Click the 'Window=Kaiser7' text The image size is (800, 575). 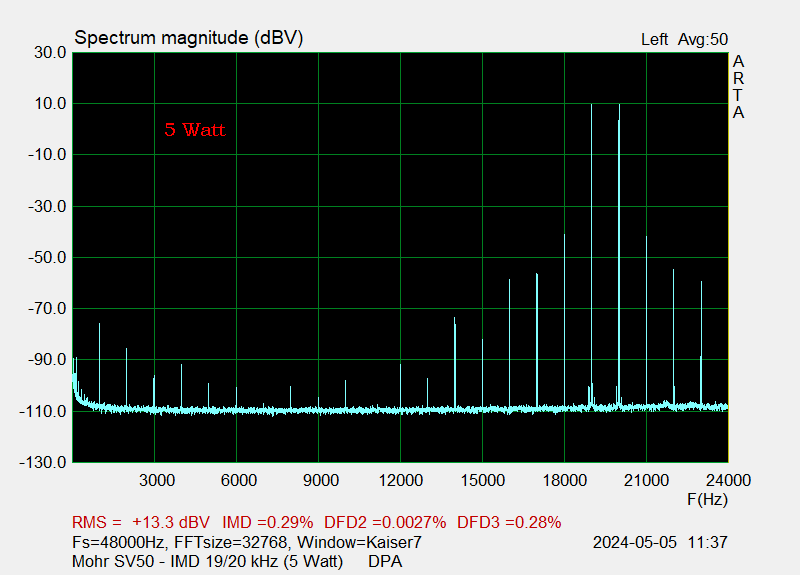click(x=359, y=542)
